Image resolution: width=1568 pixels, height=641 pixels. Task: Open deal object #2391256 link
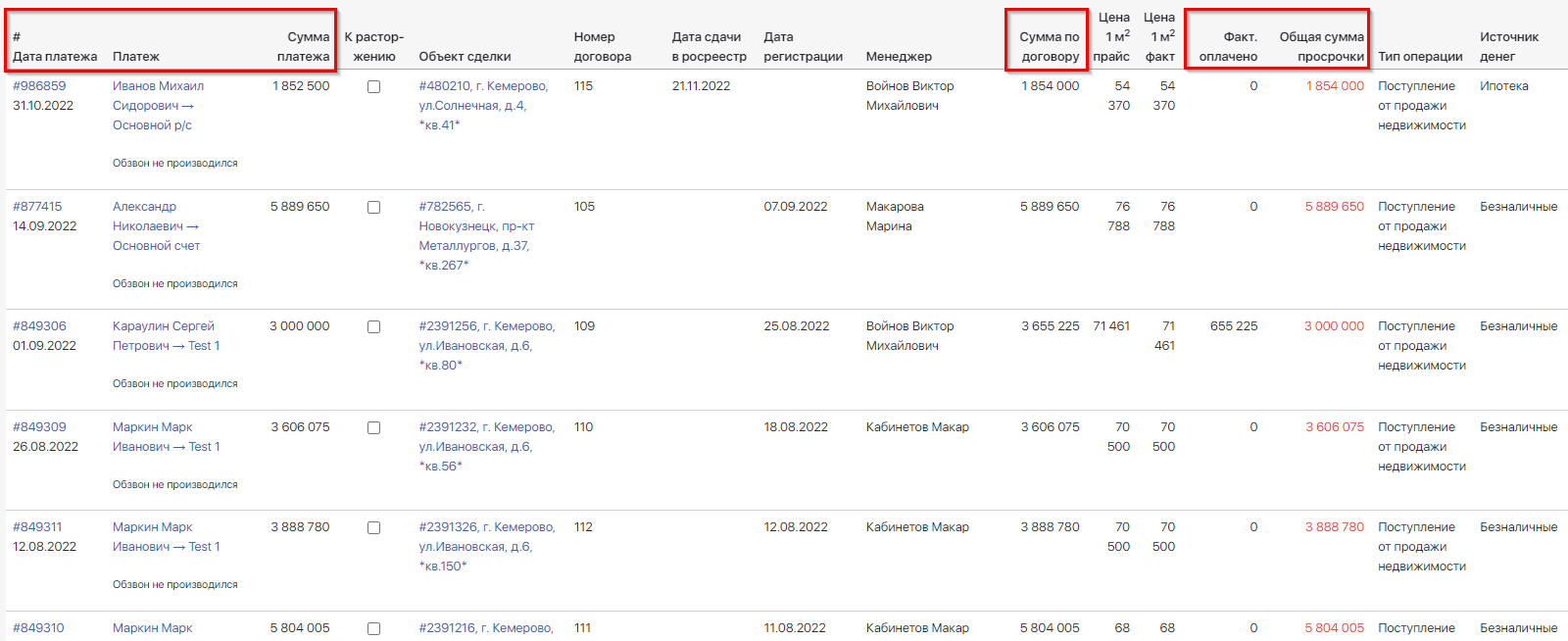tap(486, 326)
